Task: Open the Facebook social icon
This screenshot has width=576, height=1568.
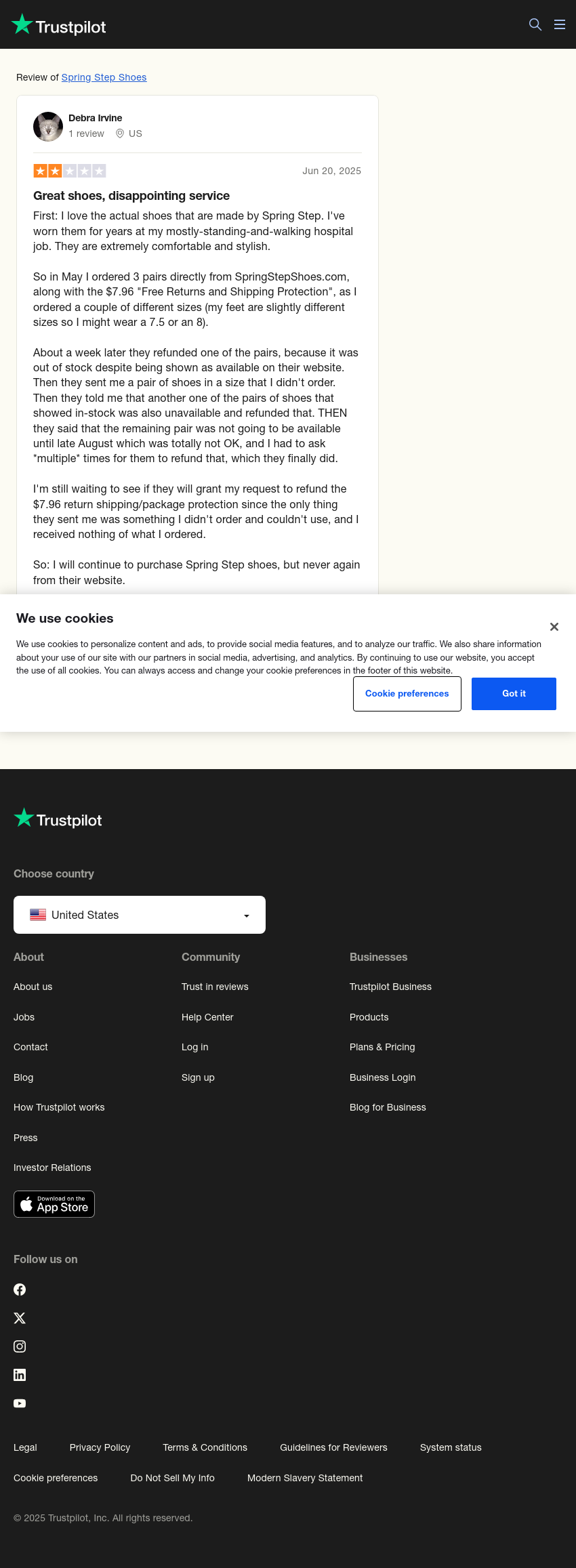Action: click(20, 1290)
